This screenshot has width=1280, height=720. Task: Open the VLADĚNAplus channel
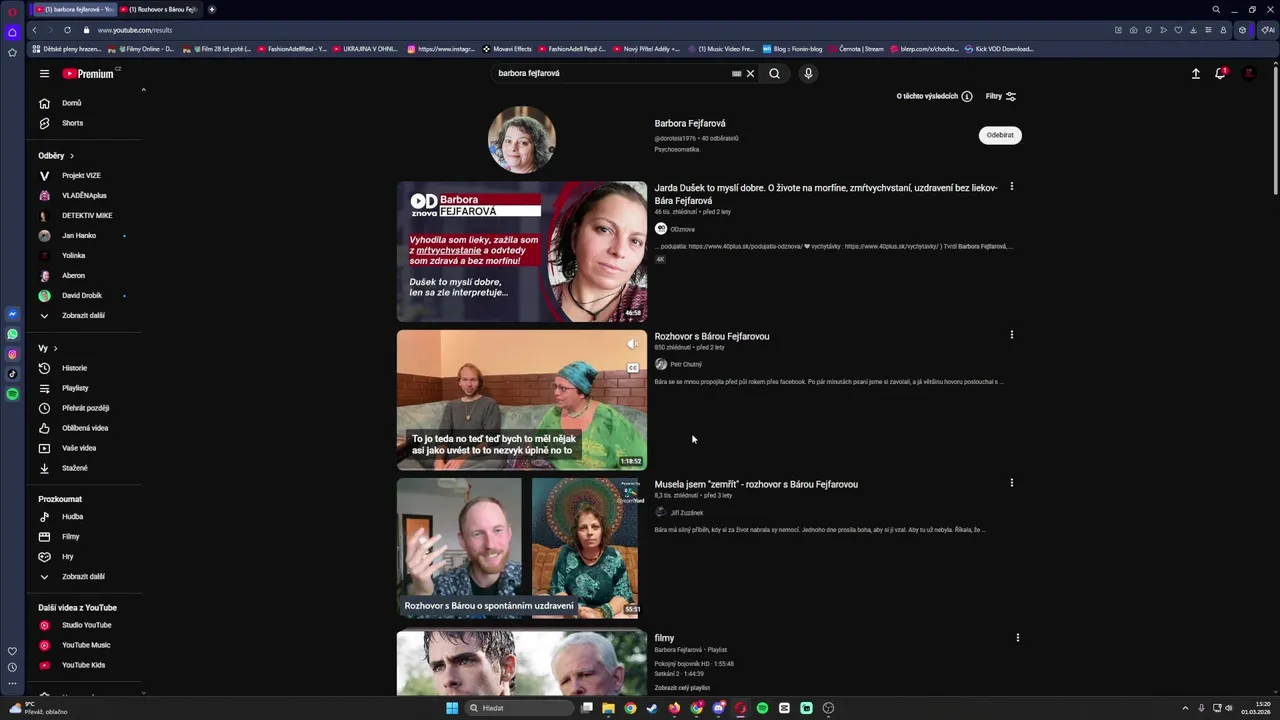tap(84, 196)
